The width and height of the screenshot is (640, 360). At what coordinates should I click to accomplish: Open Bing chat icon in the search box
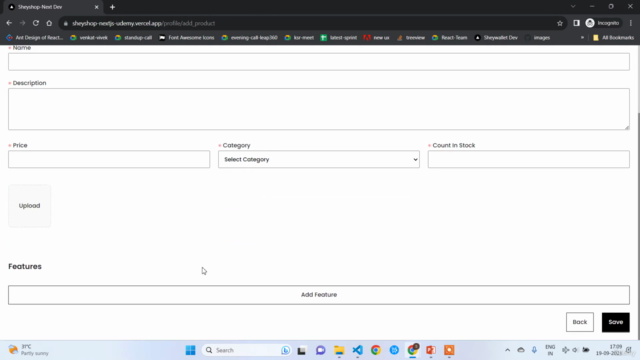click(285, 350)
